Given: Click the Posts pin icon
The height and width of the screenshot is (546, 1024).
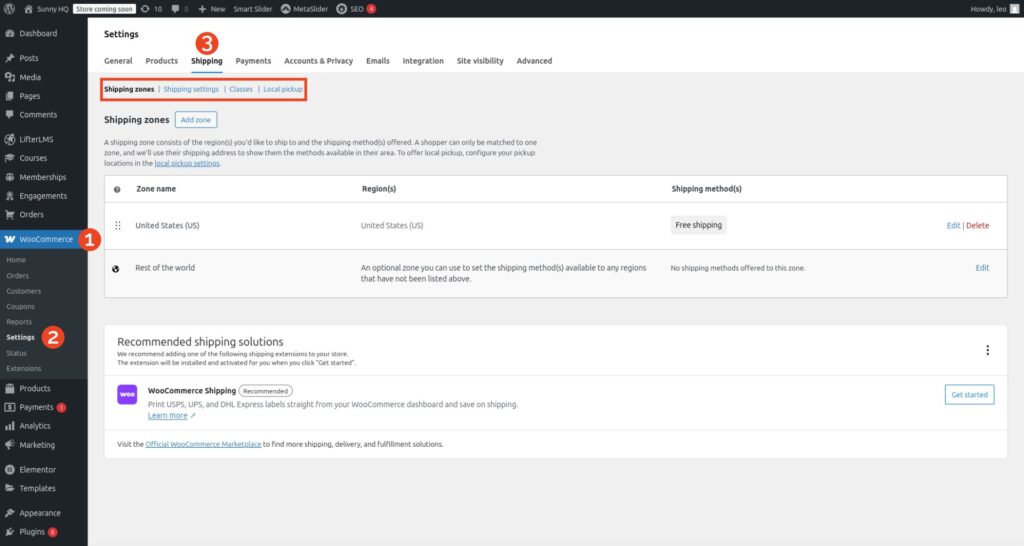Looking at the screenshot, I should click(x=10, y=58).
